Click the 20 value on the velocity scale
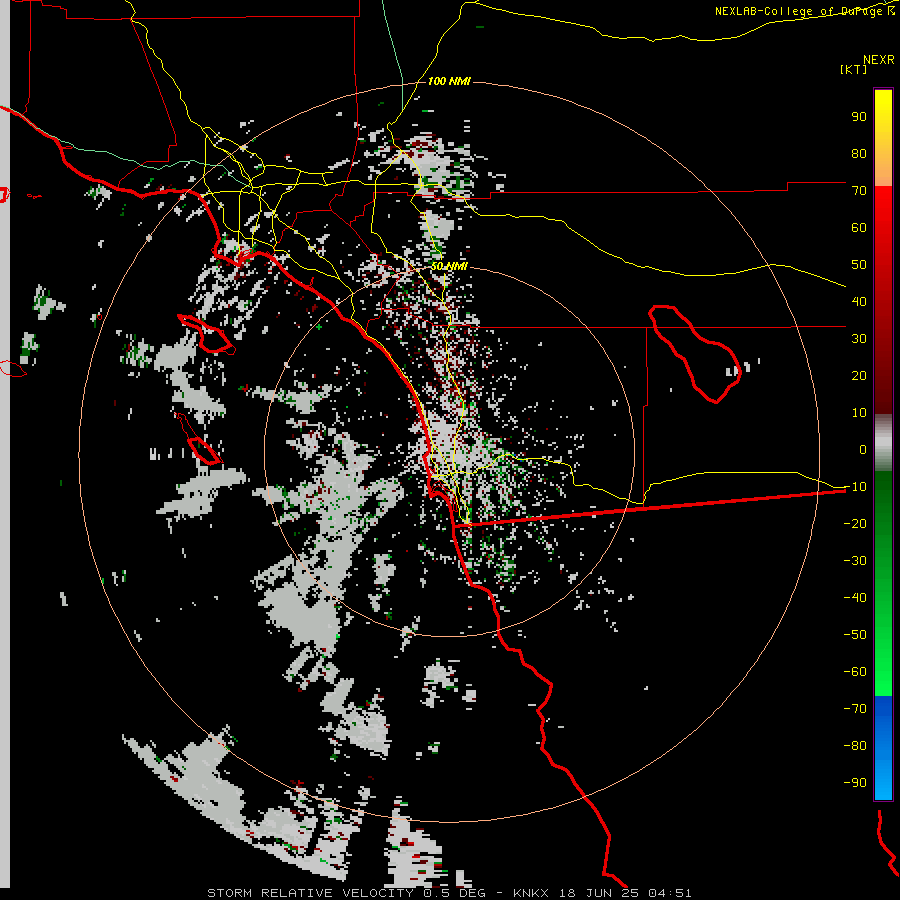Screen dimensions: 900x900 point(859,375)
